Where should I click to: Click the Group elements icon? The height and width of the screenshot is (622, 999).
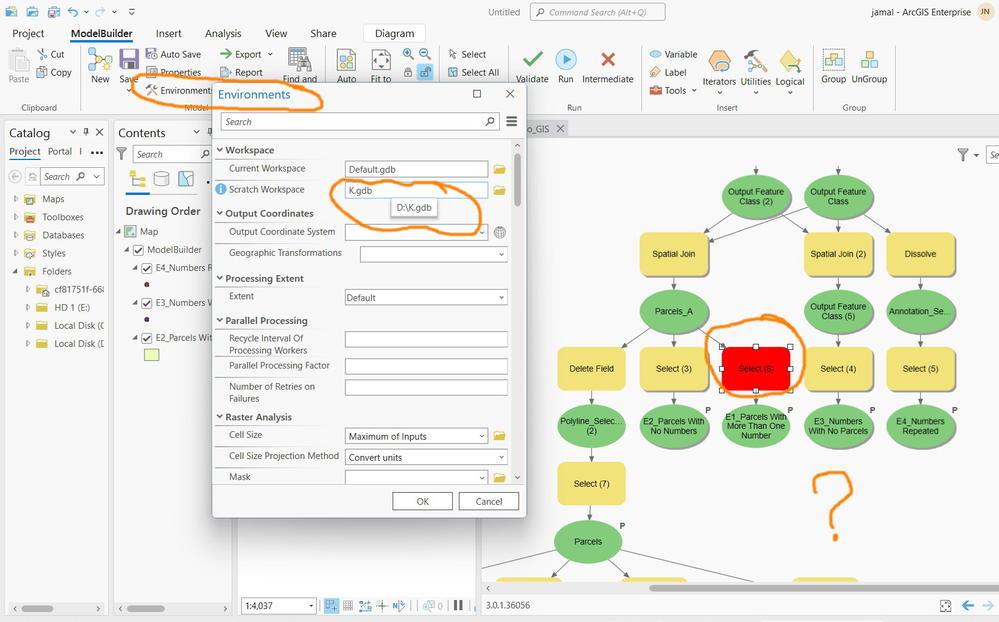[x=833, y=60]
